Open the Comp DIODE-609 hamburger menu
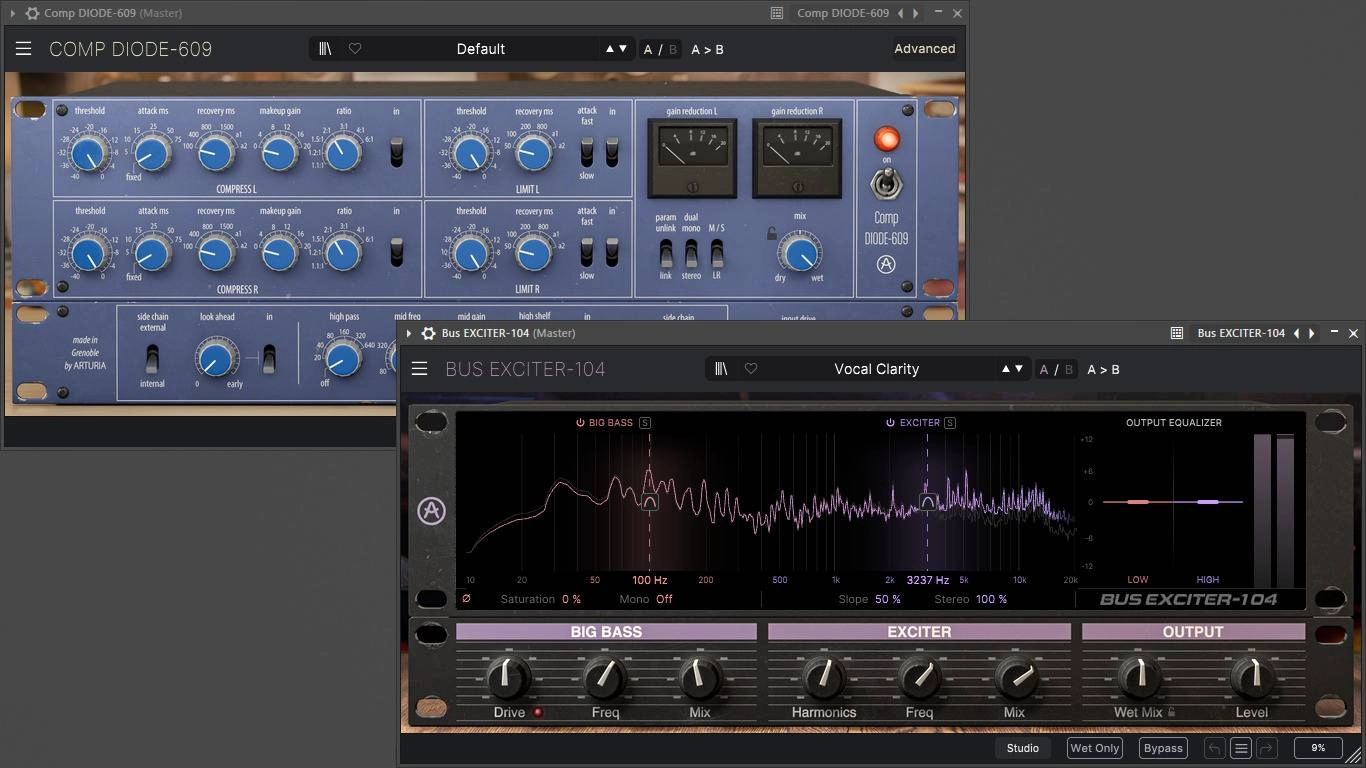 click(x=23, y=49)
